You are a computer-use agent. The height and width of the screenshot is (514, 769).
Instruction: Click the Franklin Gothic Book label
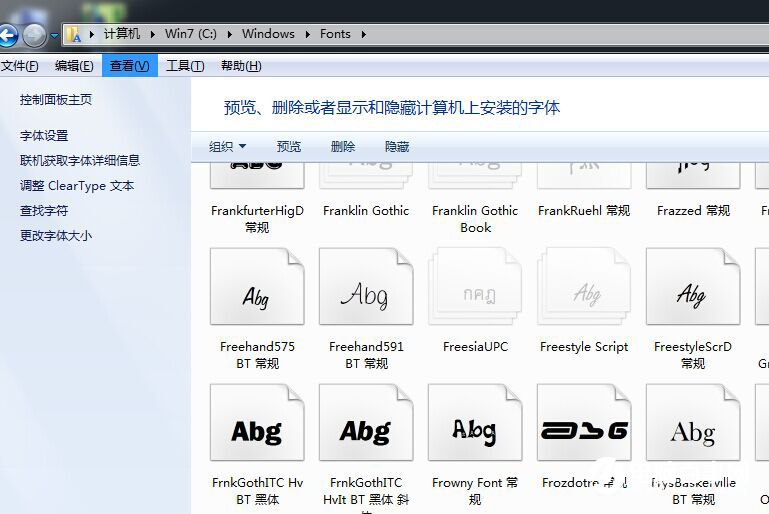[475, 219]
